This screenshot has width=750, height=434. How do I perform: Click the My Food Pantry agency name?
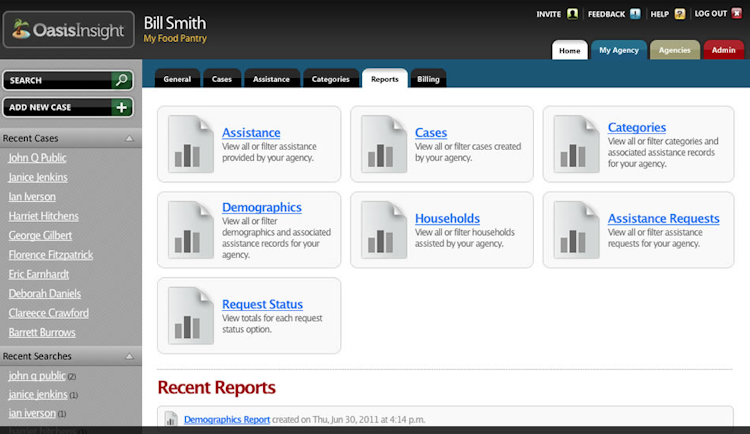pos(175,38)
